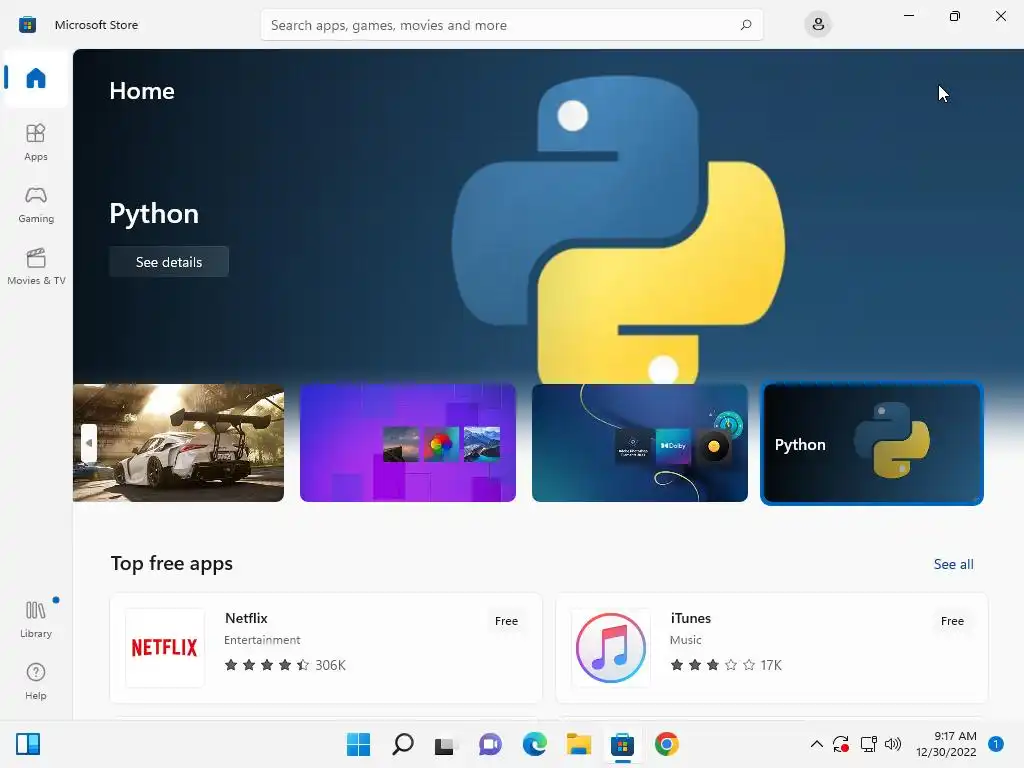Open the Apps section
Viewport: 1024px width, 768px height.
(x=36, y=142)
